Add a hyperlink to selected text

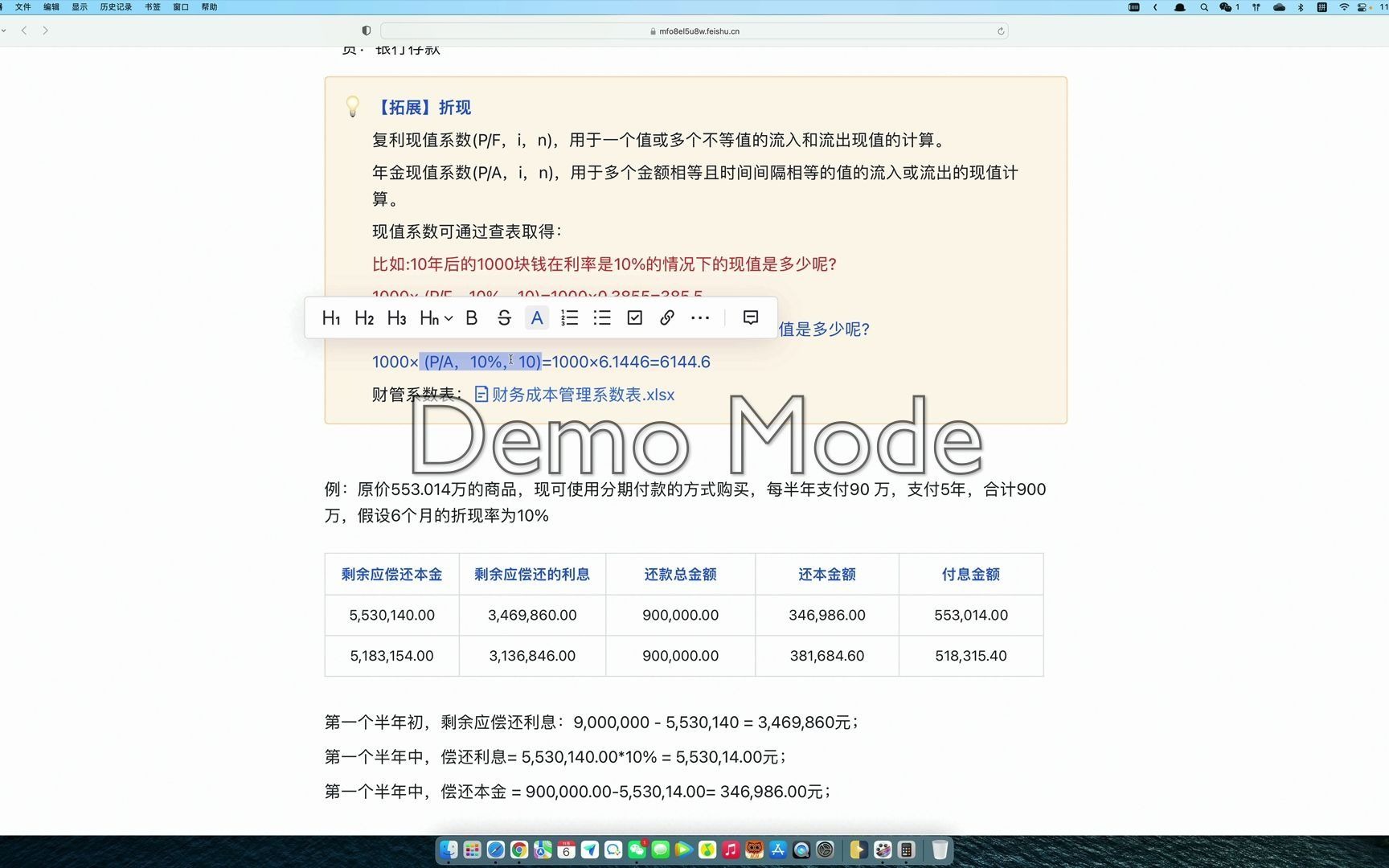(x=667, y=317)
